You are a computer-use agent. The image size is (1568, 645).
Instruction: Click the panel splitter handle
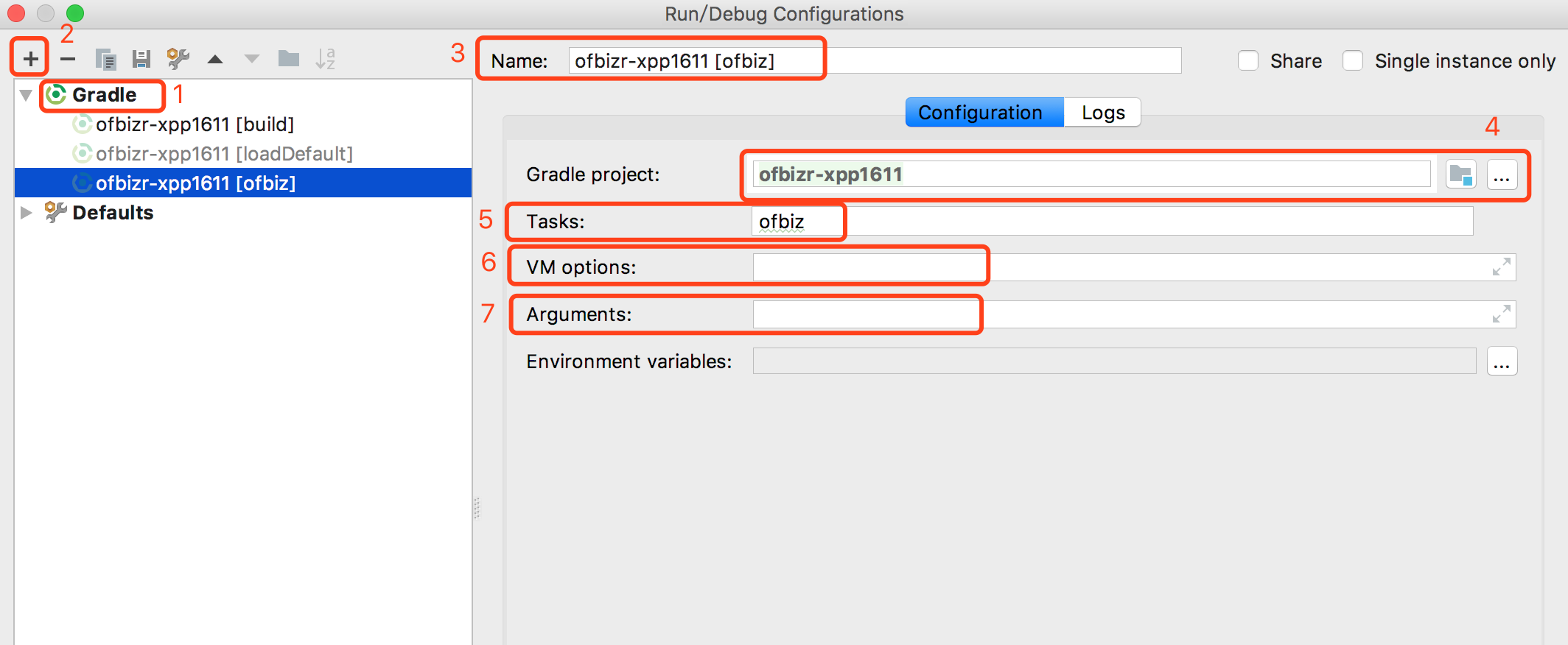click(x=477, y=508)
